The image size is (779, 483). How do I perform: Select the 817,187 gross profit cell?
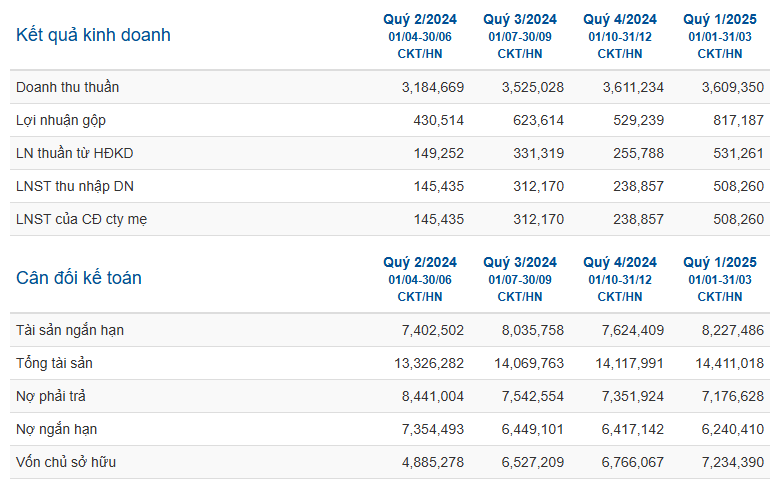tap(738, 120)
